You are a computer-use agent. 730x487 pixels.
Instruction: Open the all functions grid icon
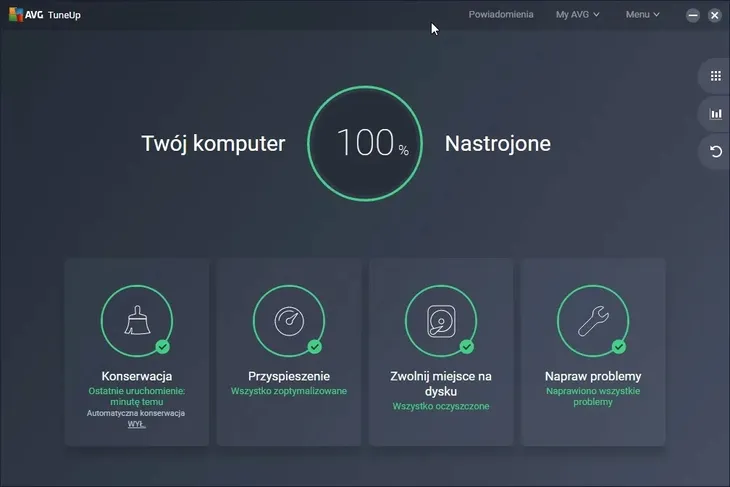716,76
